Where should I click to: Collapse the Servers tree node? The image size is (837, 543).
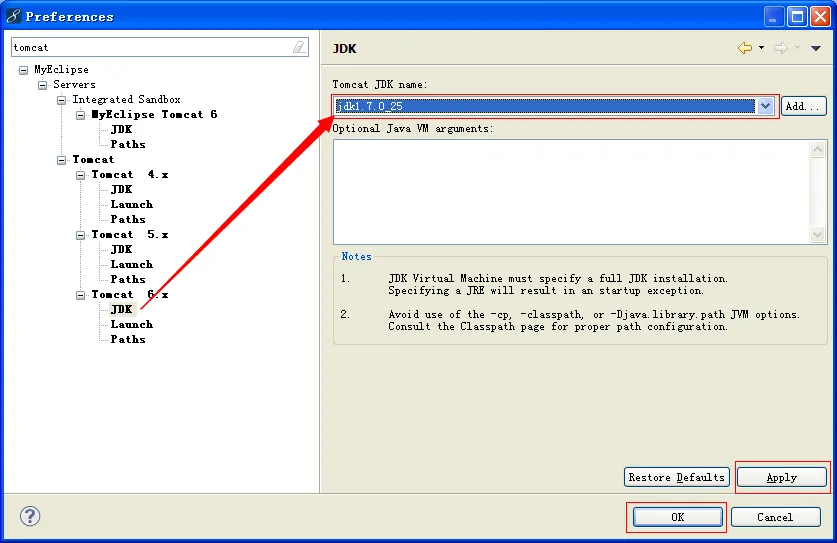[43, 85]
